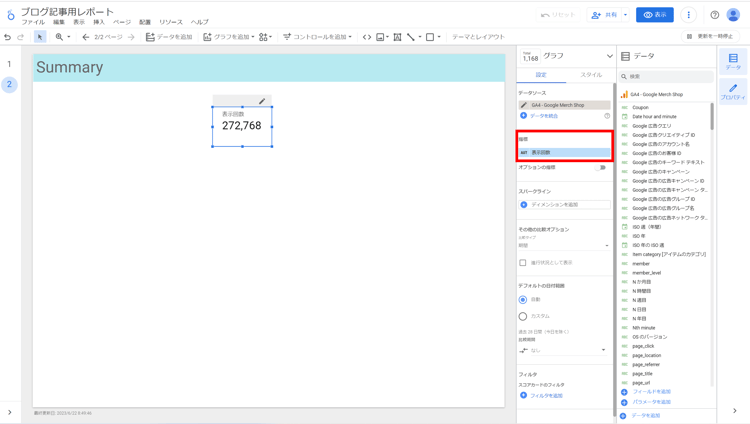This screenshot has height=424, width=750.
Task: Click the help question mark icon
Action: point(714,15)
